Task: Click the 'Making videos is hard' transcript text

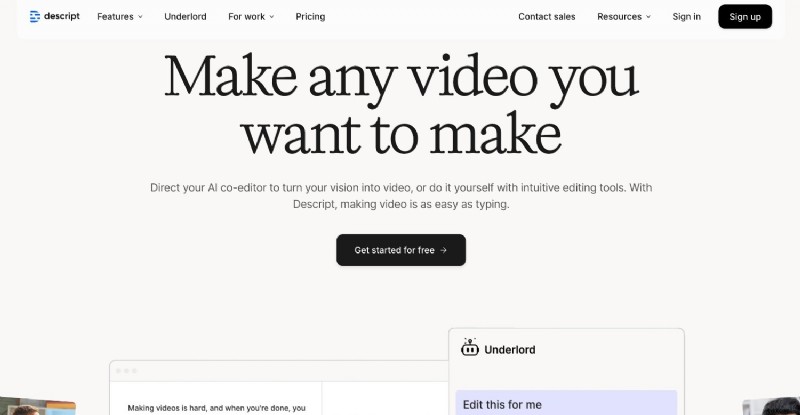Action: pyautogui.click(x=216, y=408)
